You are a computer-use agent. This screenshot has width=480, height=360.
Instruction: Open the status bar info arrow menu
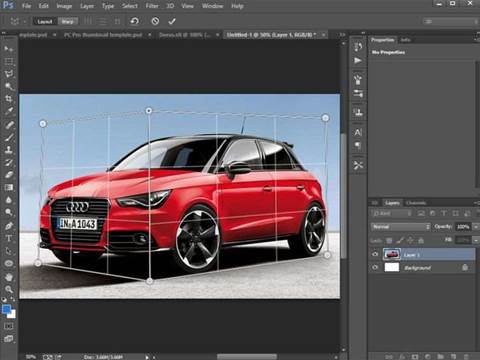[147, 357]
